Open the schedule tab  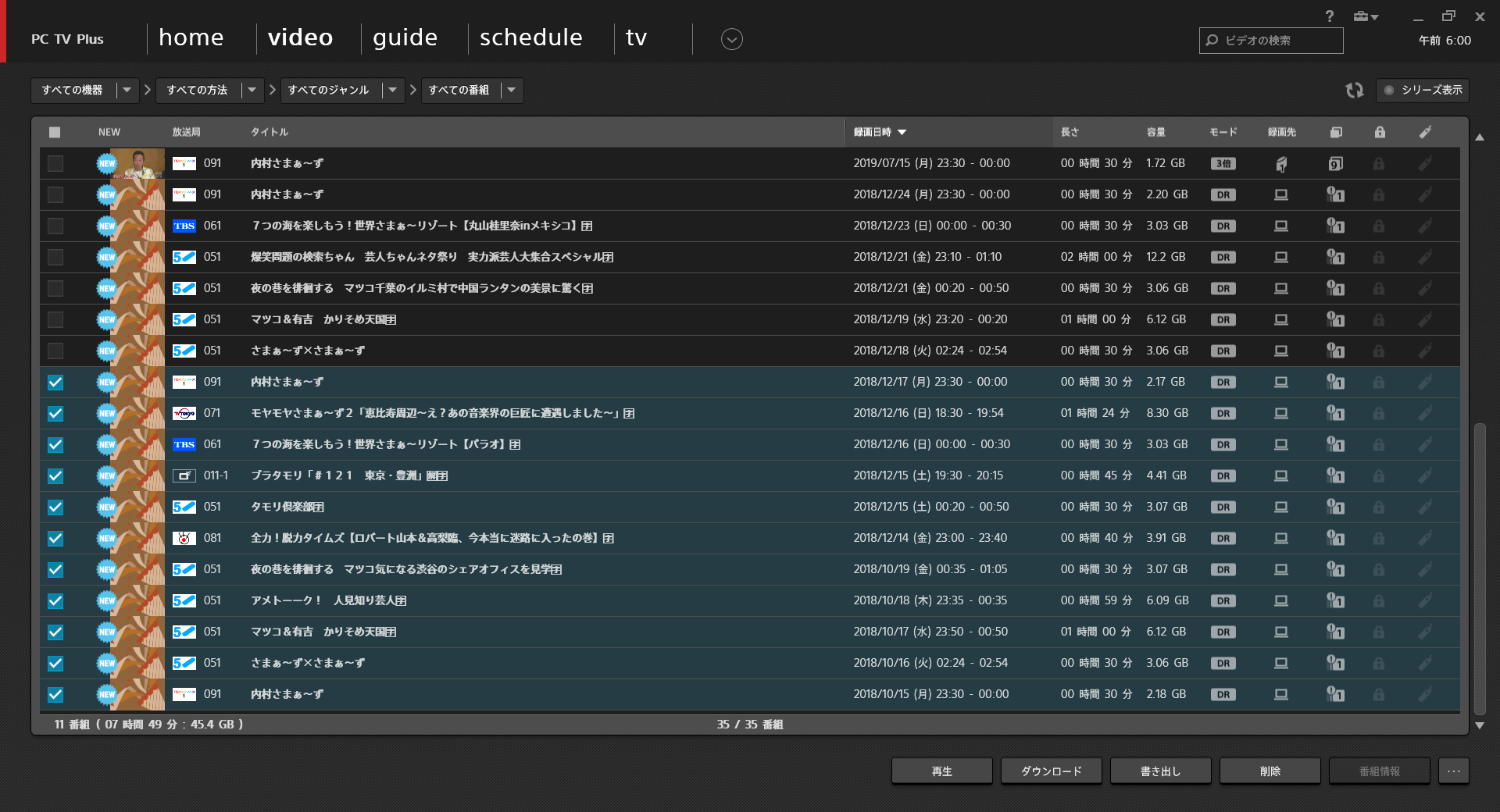coord(530,38)
